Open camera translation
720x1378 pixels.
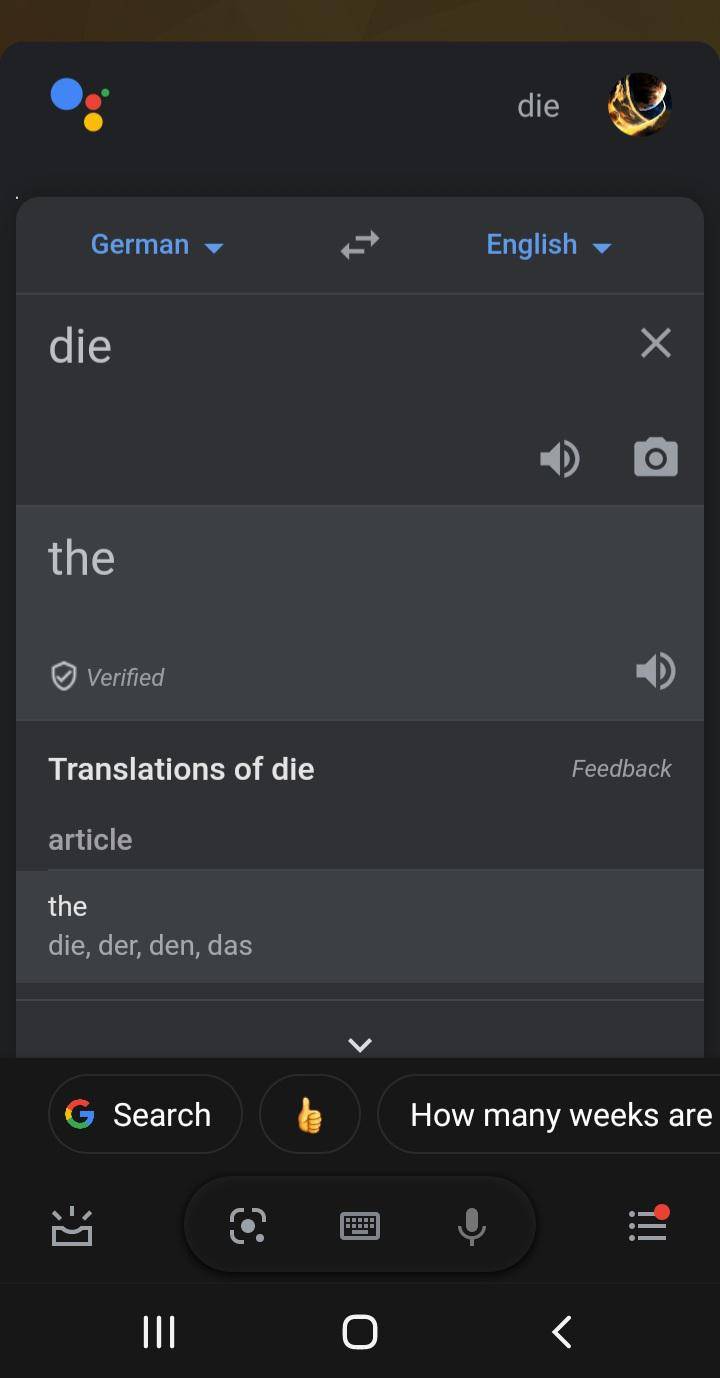(656, 458)
